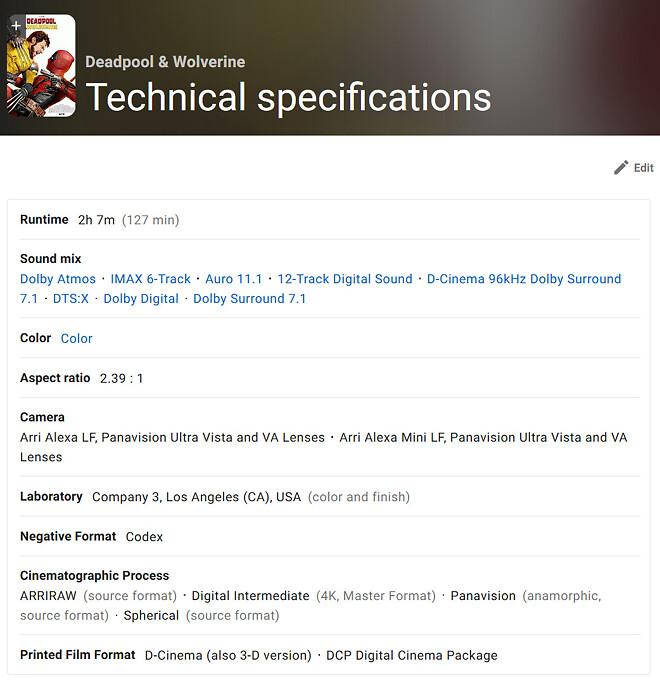Image resolution: width=660 pixels, height=685 pixels.
Task: Open the Dolby Atmos sound mix link
Action: pos(58,279)
